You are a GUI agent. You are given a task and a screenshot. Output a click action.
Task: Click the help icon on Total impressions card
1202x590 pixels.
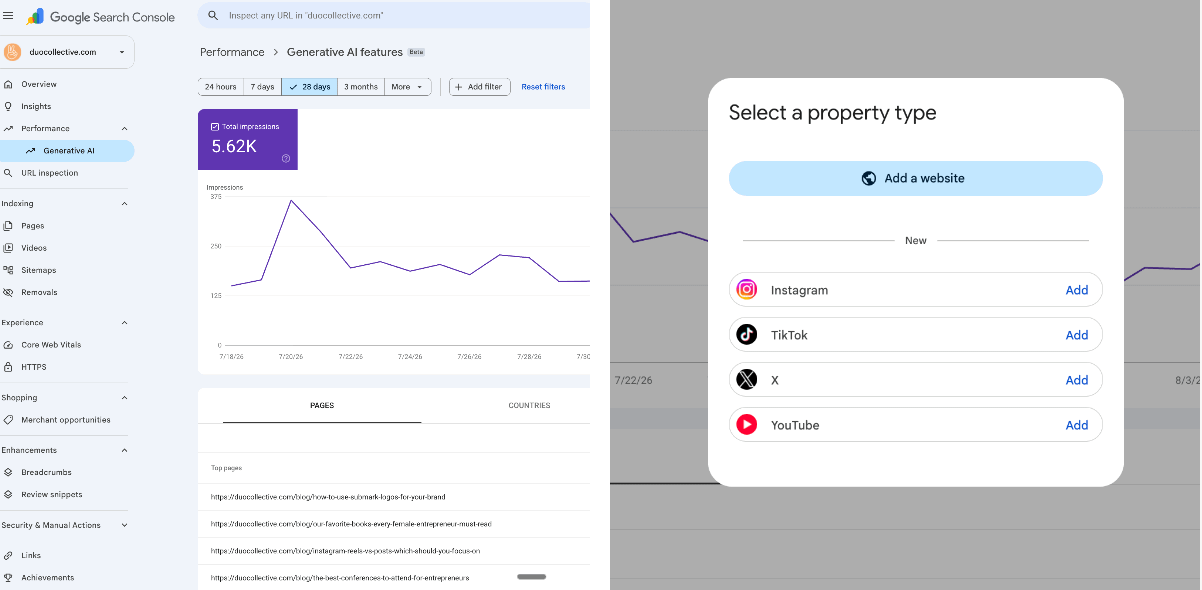tap(286, 158)
